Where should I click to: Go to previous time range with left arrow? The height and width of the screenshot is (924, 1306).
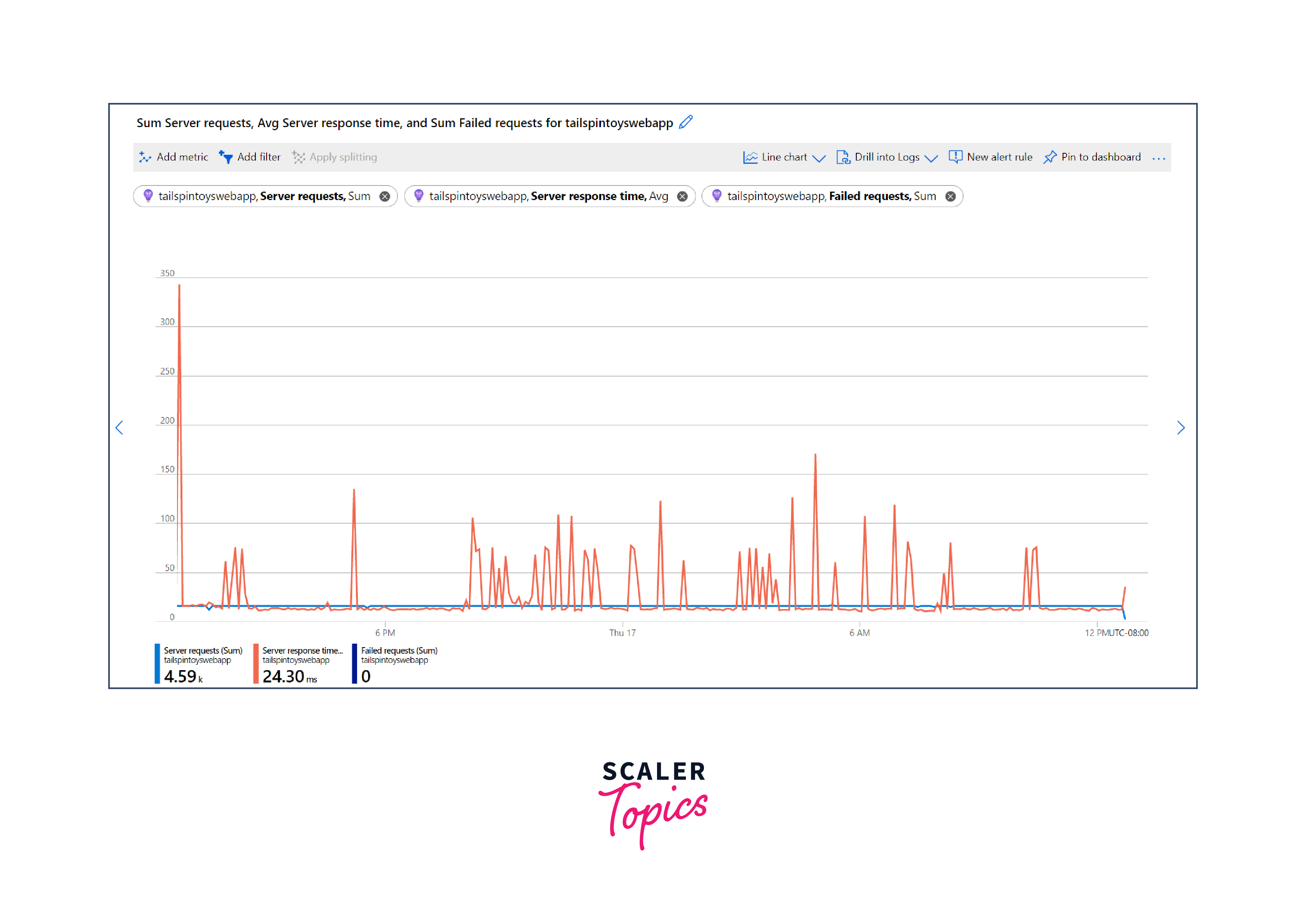coord(119,428)
